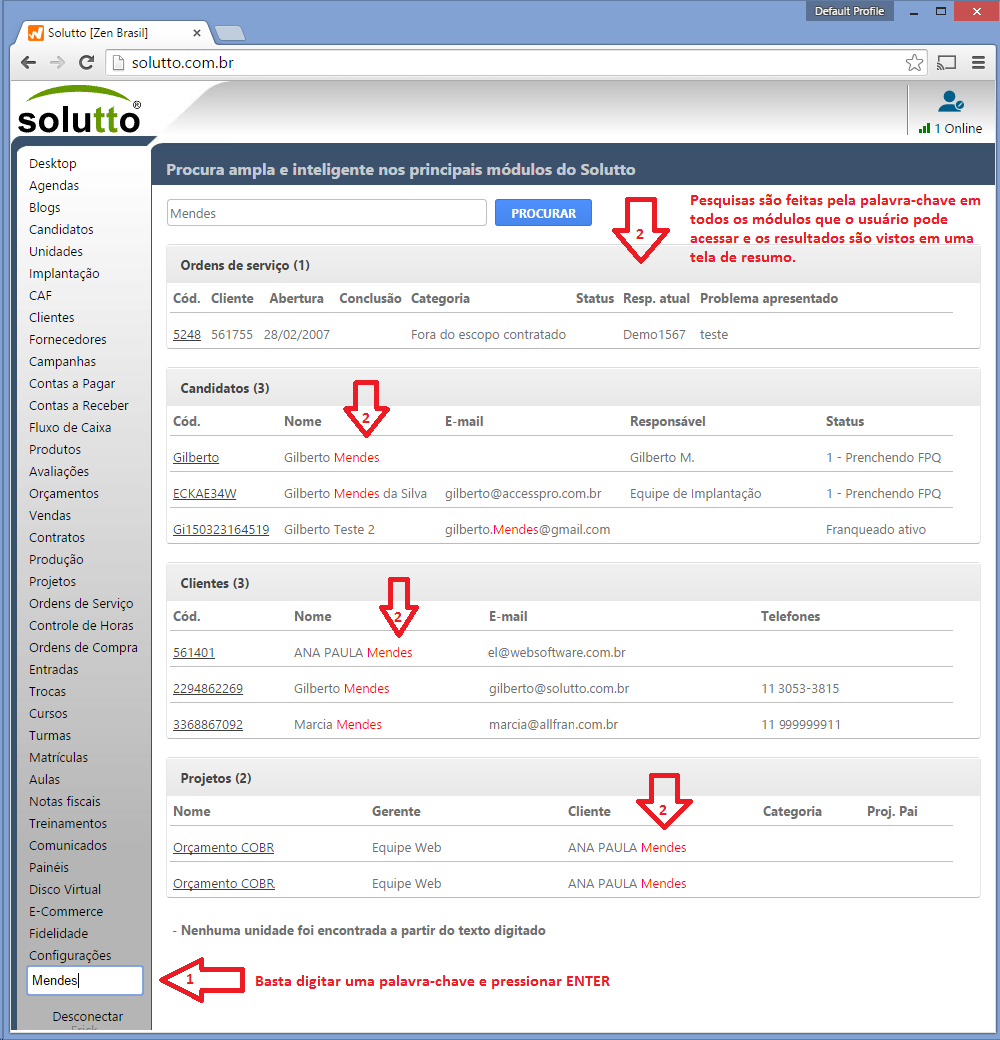Open Matrículas in the sidebar

pos(58,757)
